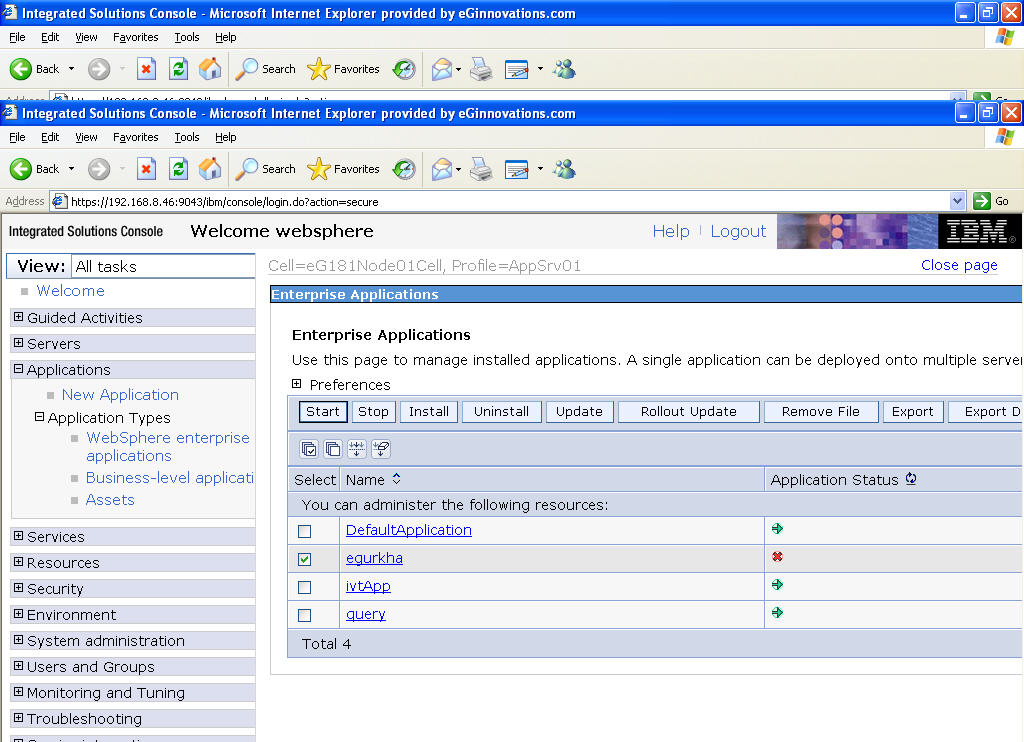The height and width of the screenshot is (742, 1024).
Task: Open the Messenger icon in the front toolbar
Action: (x=564, y=169)
